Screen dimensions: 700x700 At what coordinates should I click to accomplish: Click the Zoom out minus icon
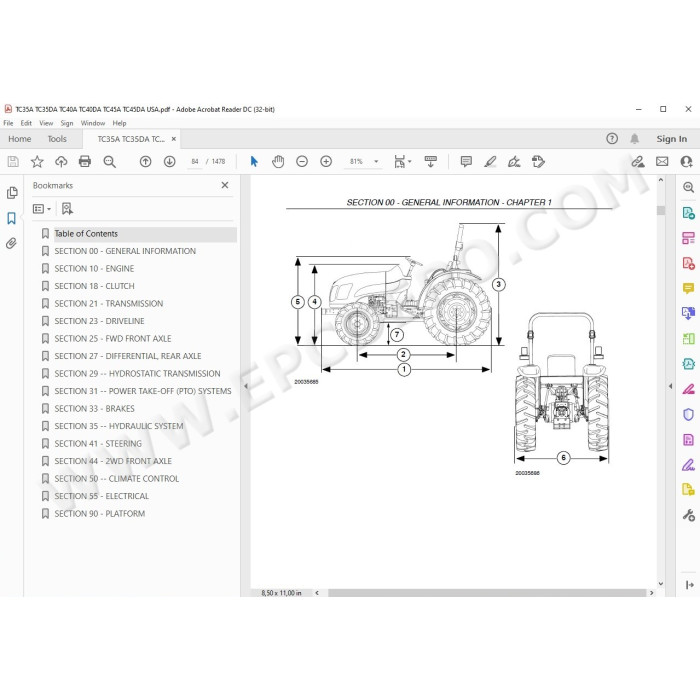(302, 161)
